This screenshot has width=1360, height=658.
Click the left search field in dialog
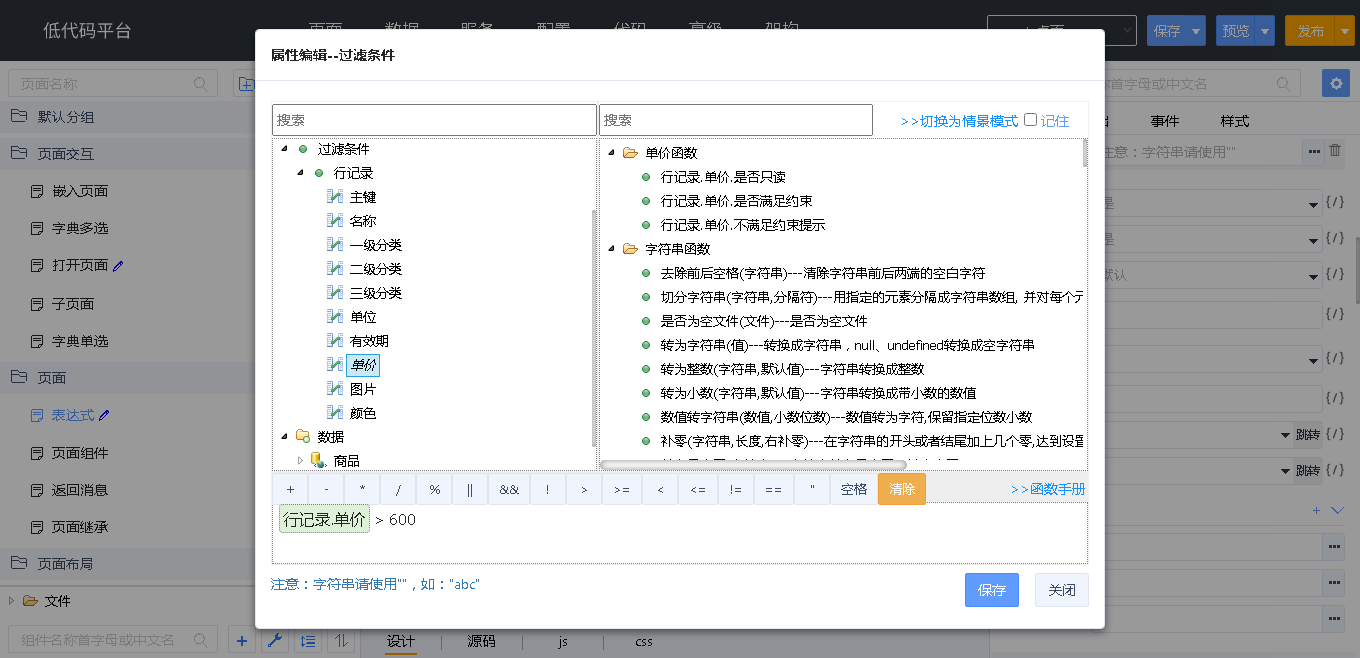click(x=434, y=119)
